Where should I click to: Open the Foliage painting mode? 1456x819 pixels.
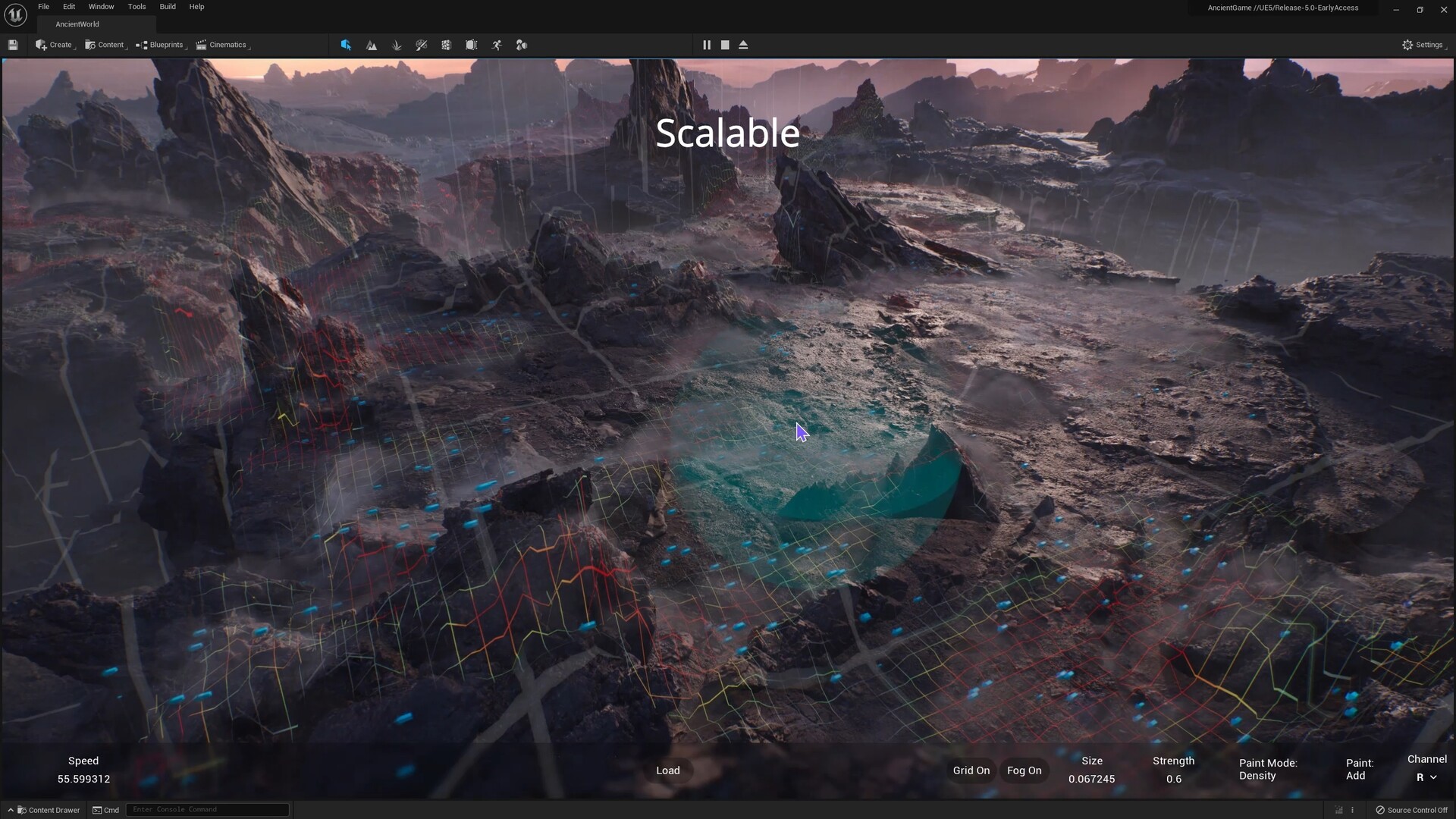click(x=397, y=45)
